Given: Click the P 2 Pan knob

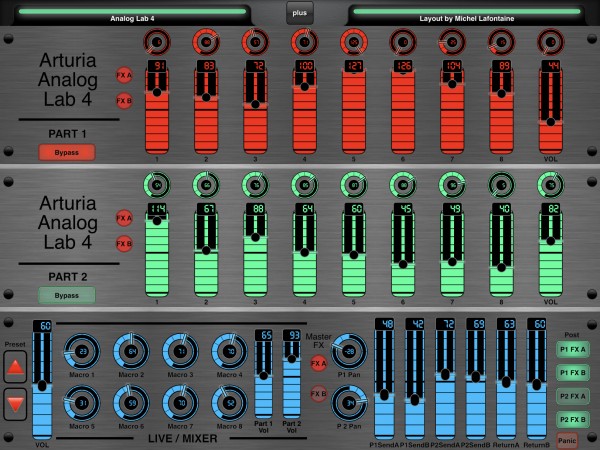Looking at the screenshot, I should [349, 403].
